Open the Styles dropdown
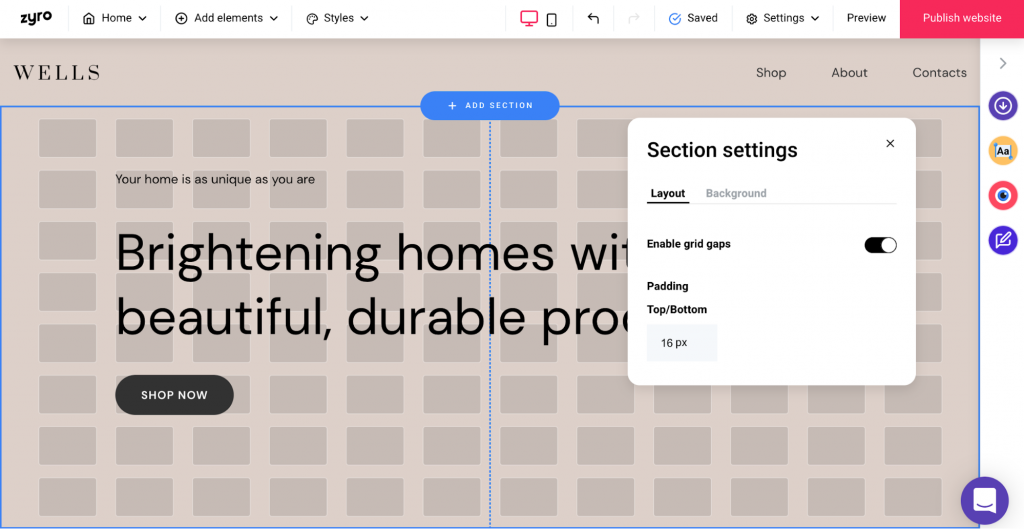 point(338,18)
